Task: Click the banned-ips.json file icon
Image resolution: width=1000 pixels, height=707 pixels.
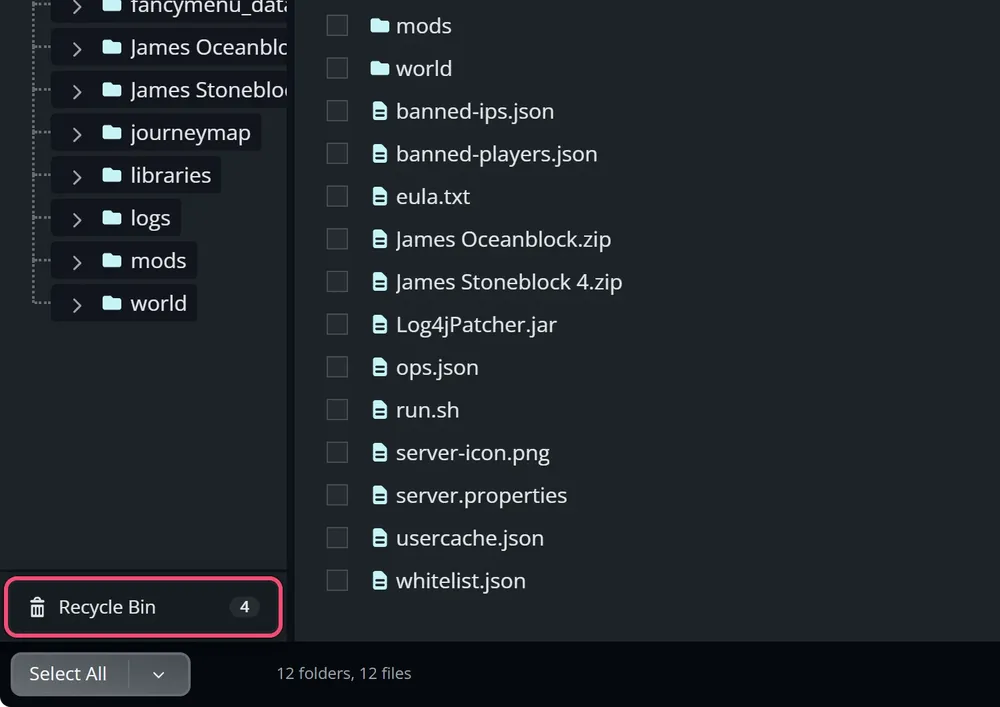Action: (379, 111)
